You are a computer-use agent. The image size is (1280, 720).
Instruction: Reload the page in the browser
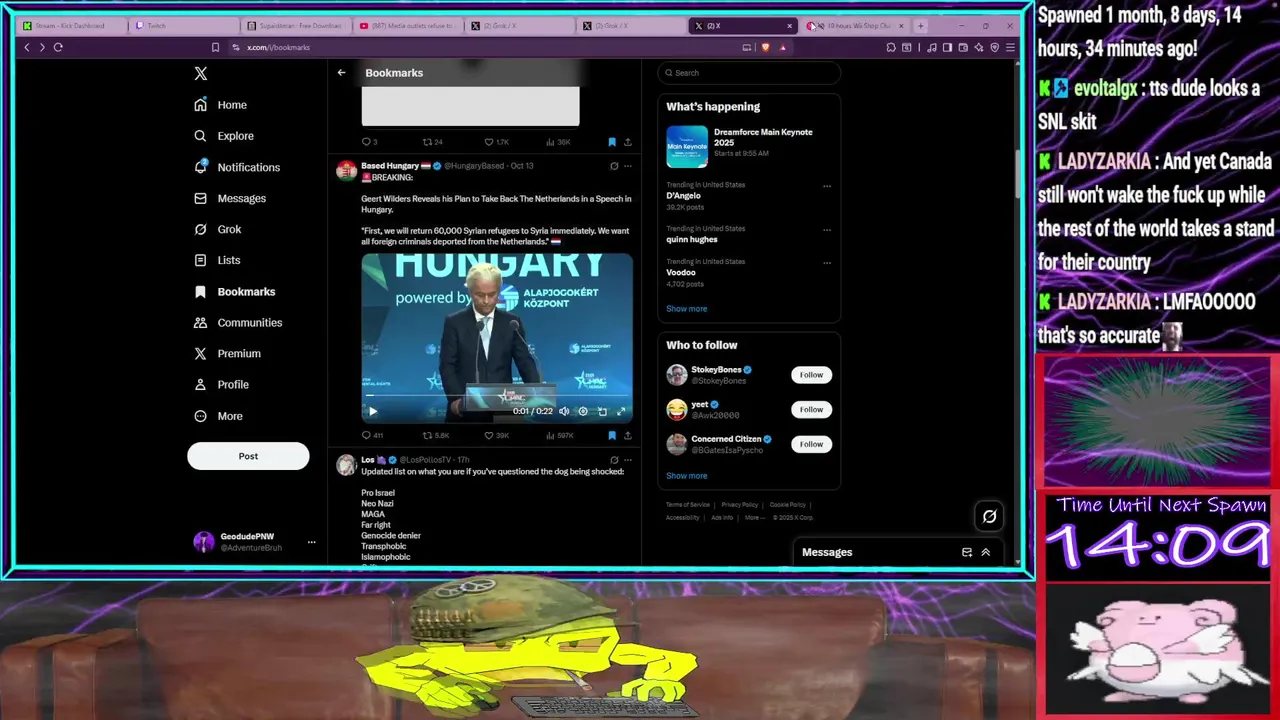(58, 47)
